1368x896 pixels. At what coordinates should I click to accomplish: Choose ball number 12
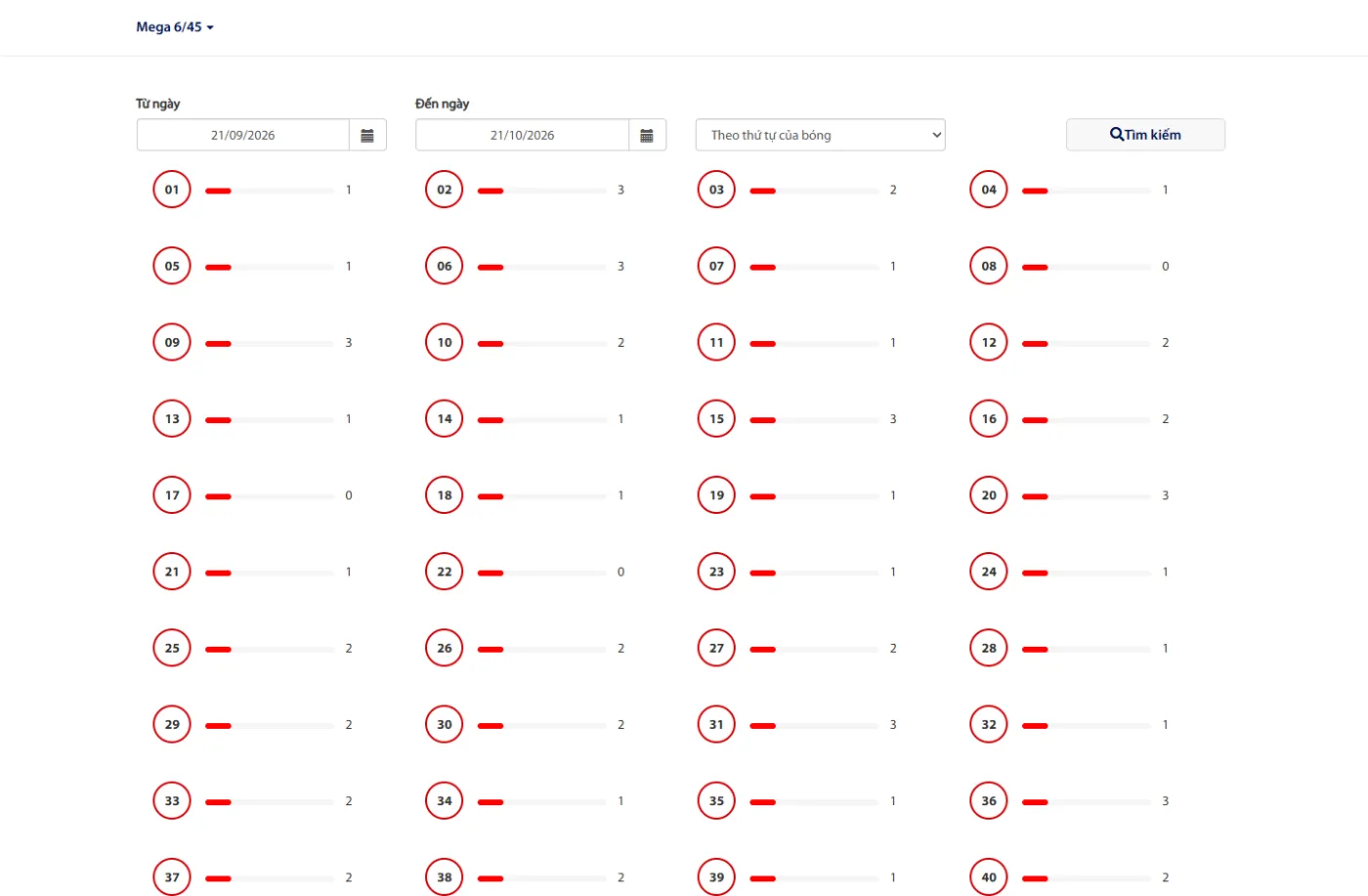point(989,342)
